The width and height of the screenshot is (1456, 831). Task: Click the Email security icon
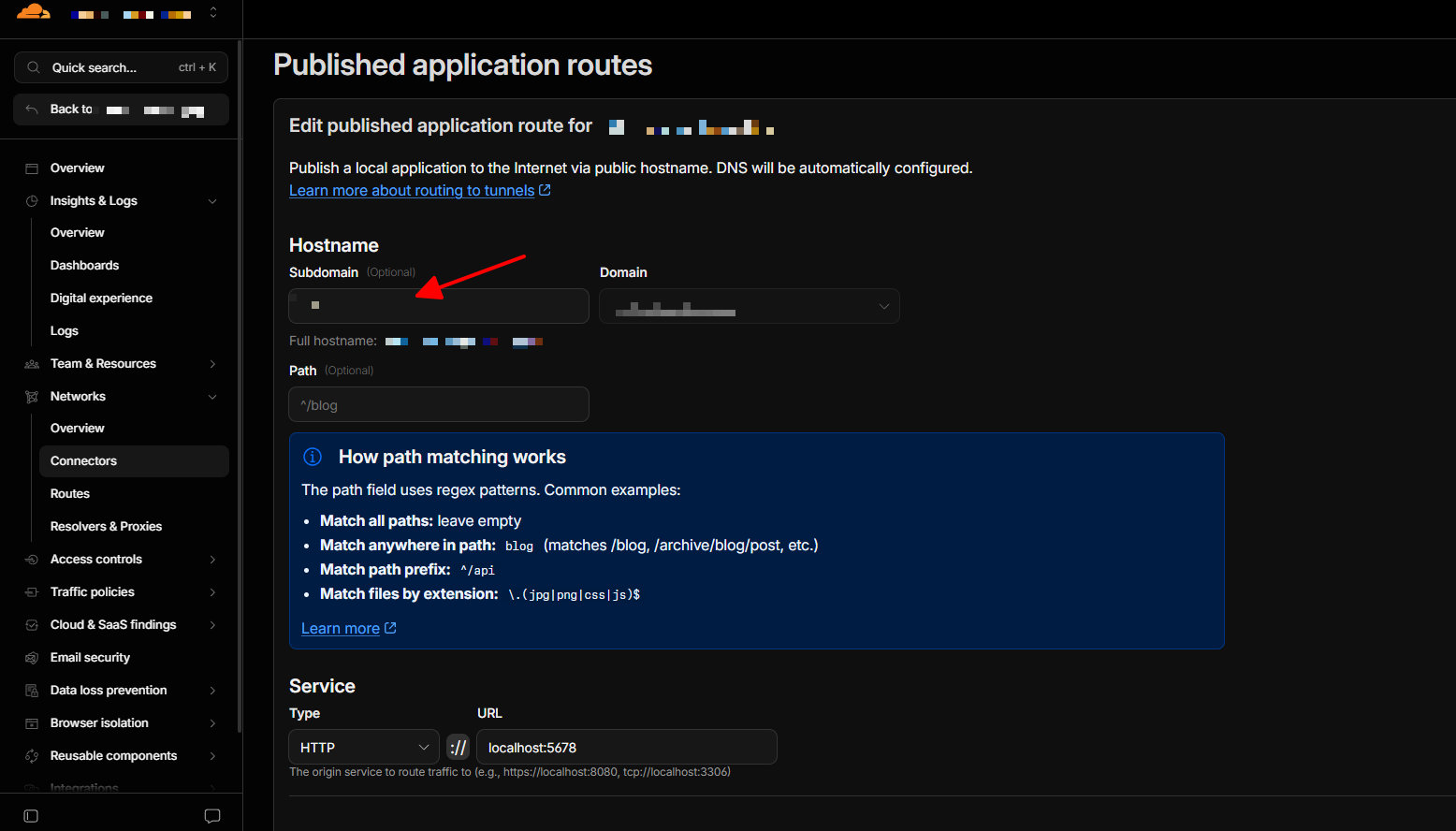pos(32,658)
